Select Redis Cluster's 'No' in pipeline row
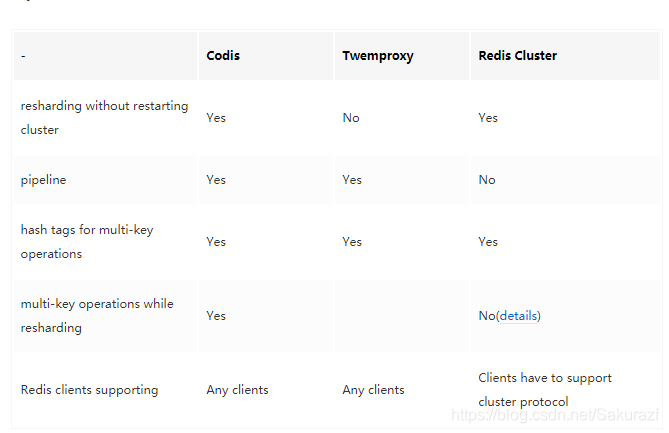This screenshot has height=433, width=669. pos(487,180)
